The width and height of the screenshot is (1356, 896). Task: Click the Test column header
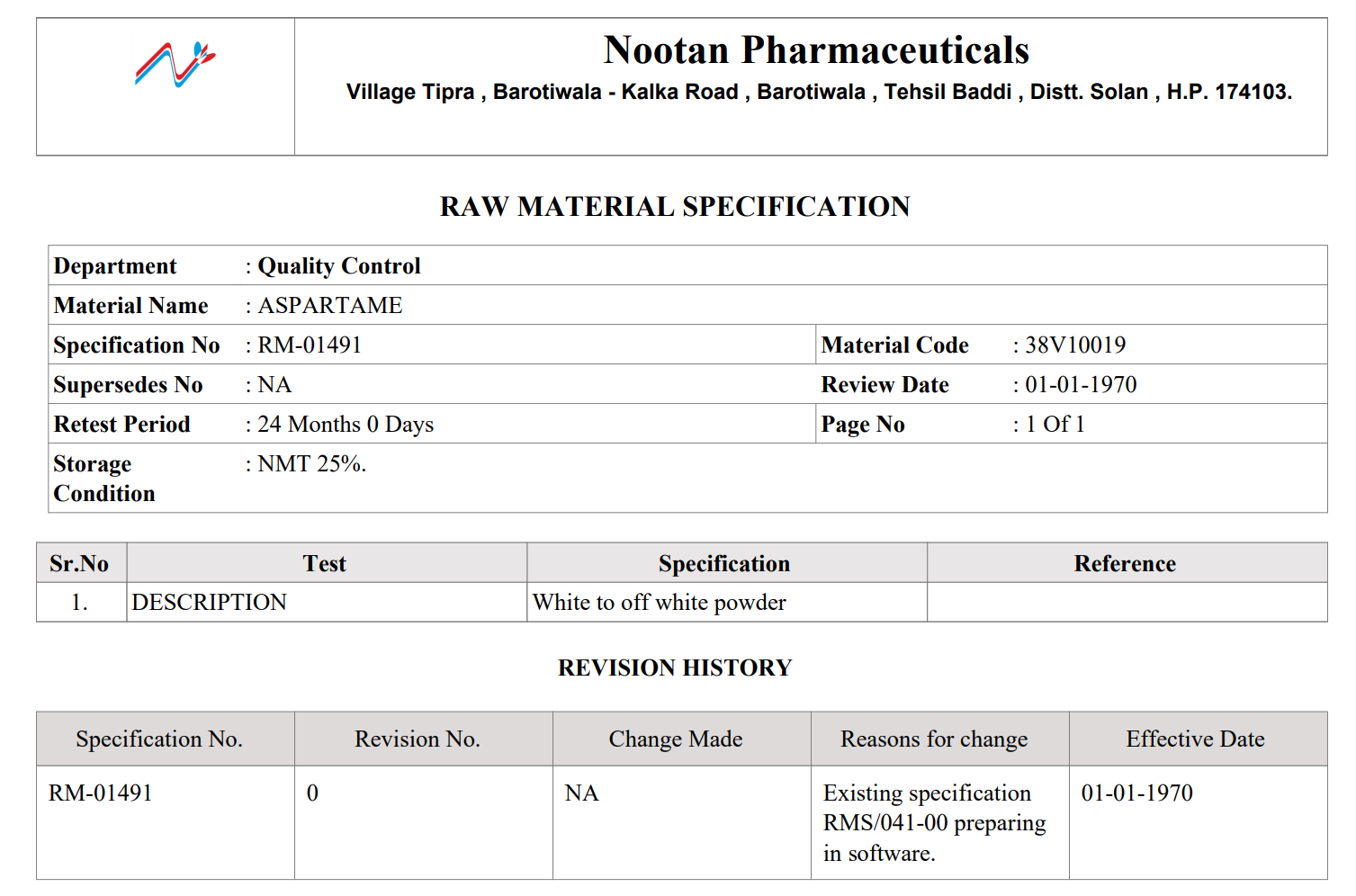click(325, 564)
